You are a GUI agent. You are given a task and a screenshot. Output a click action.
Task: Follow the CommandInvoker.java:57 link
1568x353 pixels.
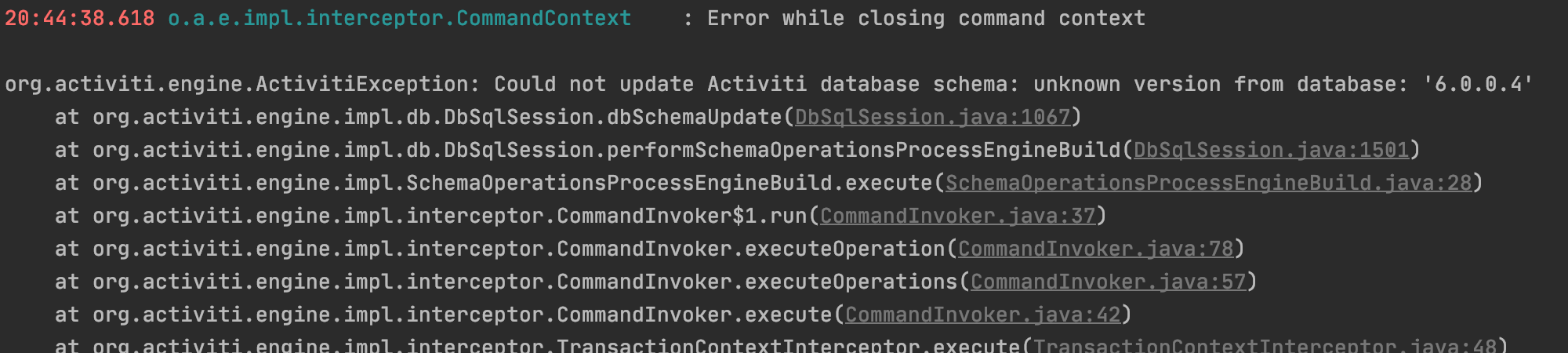pos(1108,282)
